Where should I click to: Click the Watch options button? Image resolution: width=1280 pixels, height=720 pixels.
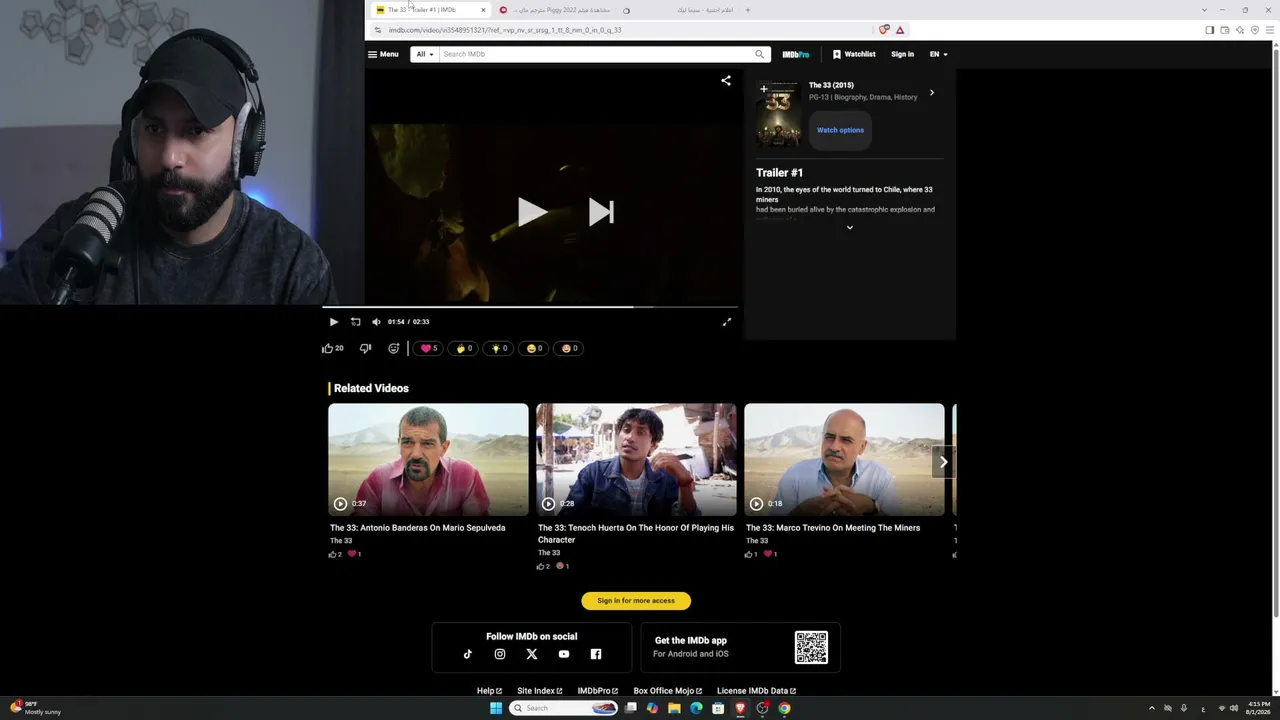840,130
